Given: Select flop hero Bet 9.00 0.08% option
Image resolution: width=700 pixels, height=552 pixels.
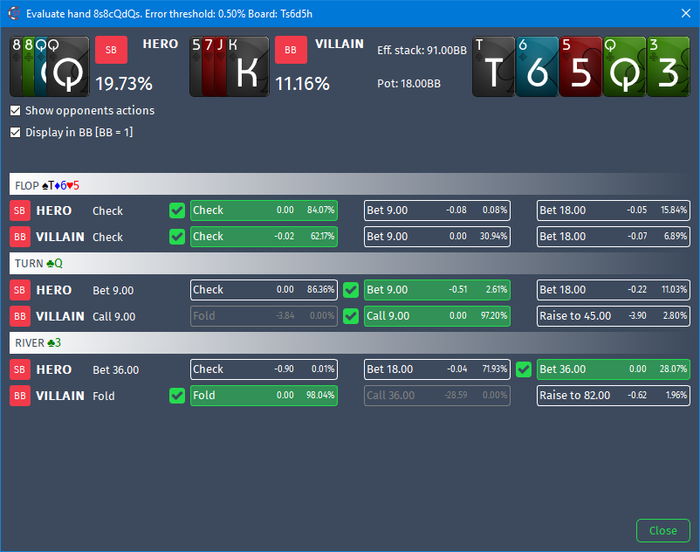Looking at the screenshot, I should (437, 210).
